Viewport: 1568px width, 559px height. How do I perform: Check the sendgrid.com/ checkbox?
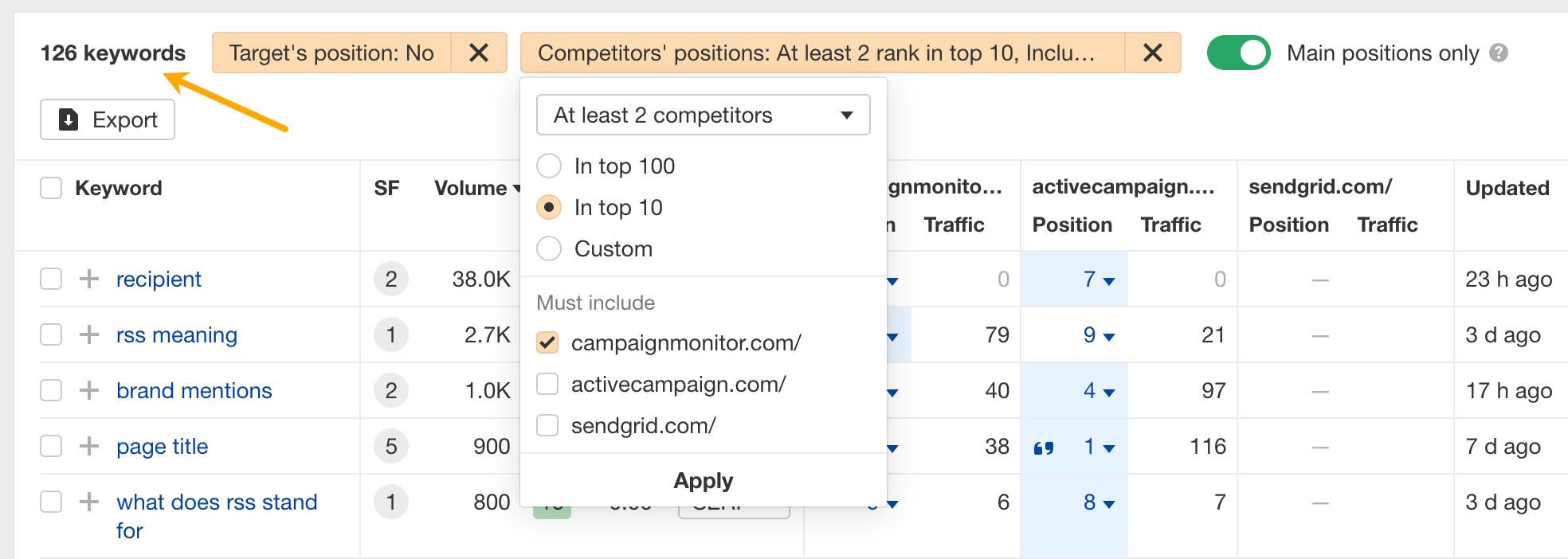[x=547, y=425]
